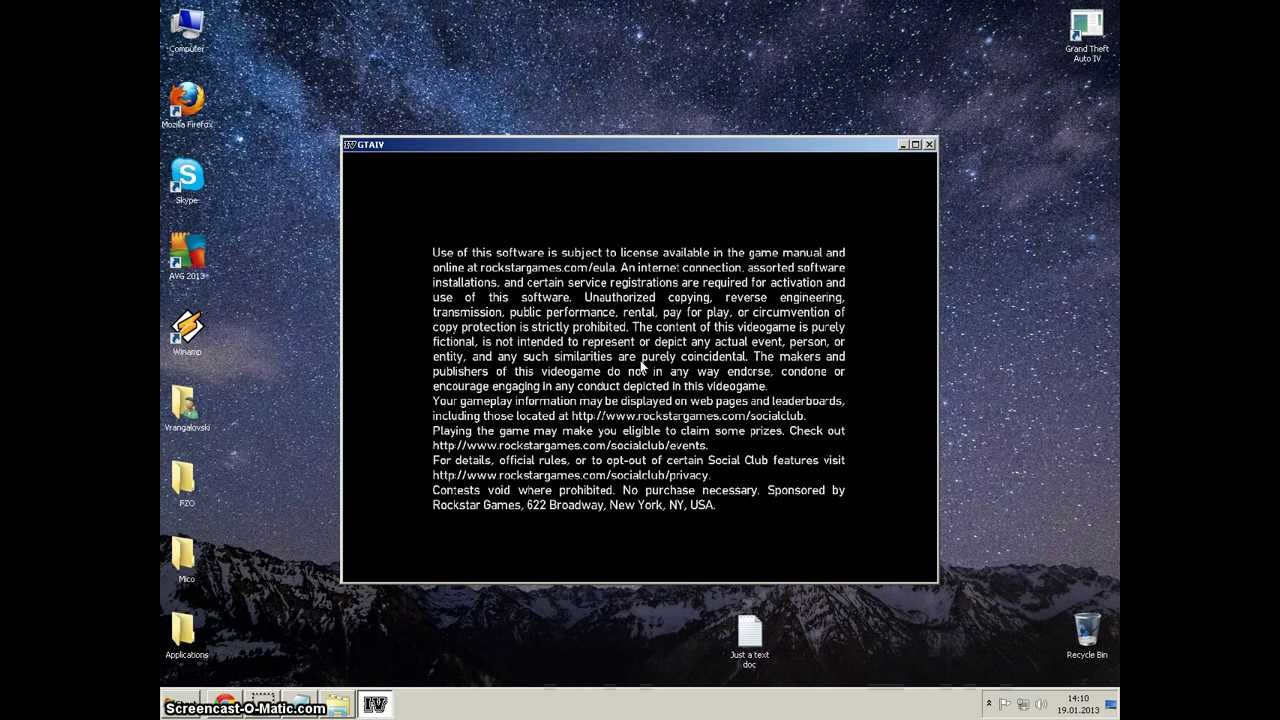Image resolution: width=1280 pixels, height=720 pixels.
Task: Open the Computer desktop icon
Action: click(x=187, y=31)
